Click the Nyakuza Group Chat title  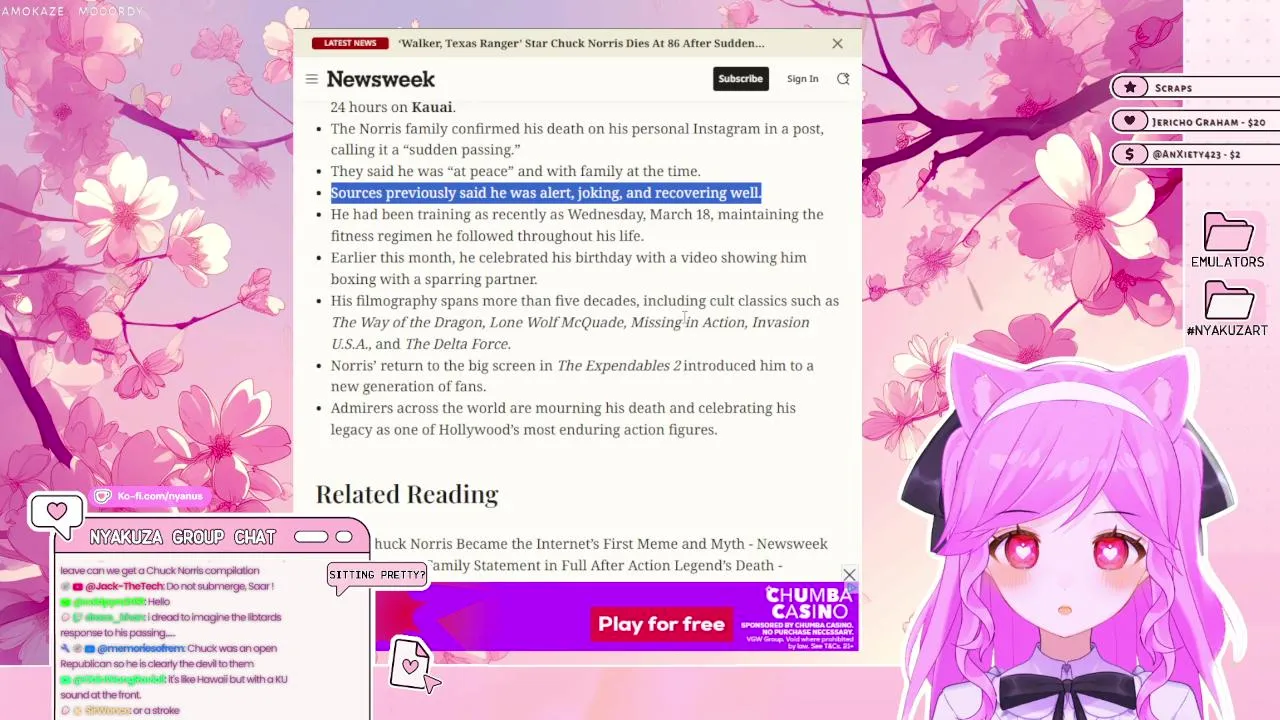click(183, 537)
